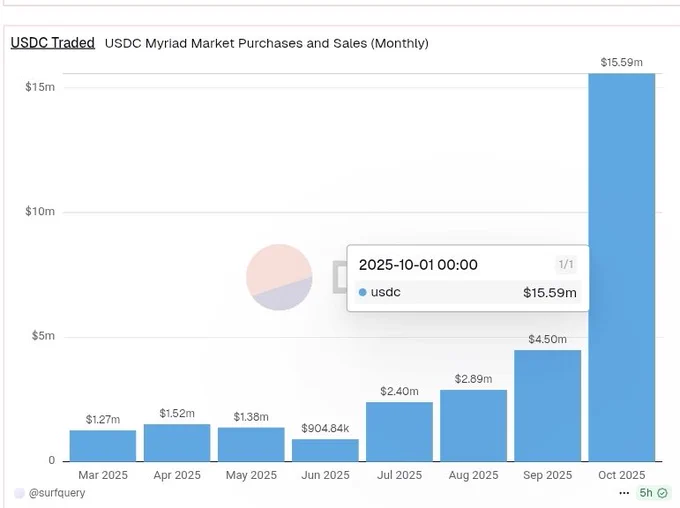Click the Jun 2025 x-axis label

click(325, 475)
